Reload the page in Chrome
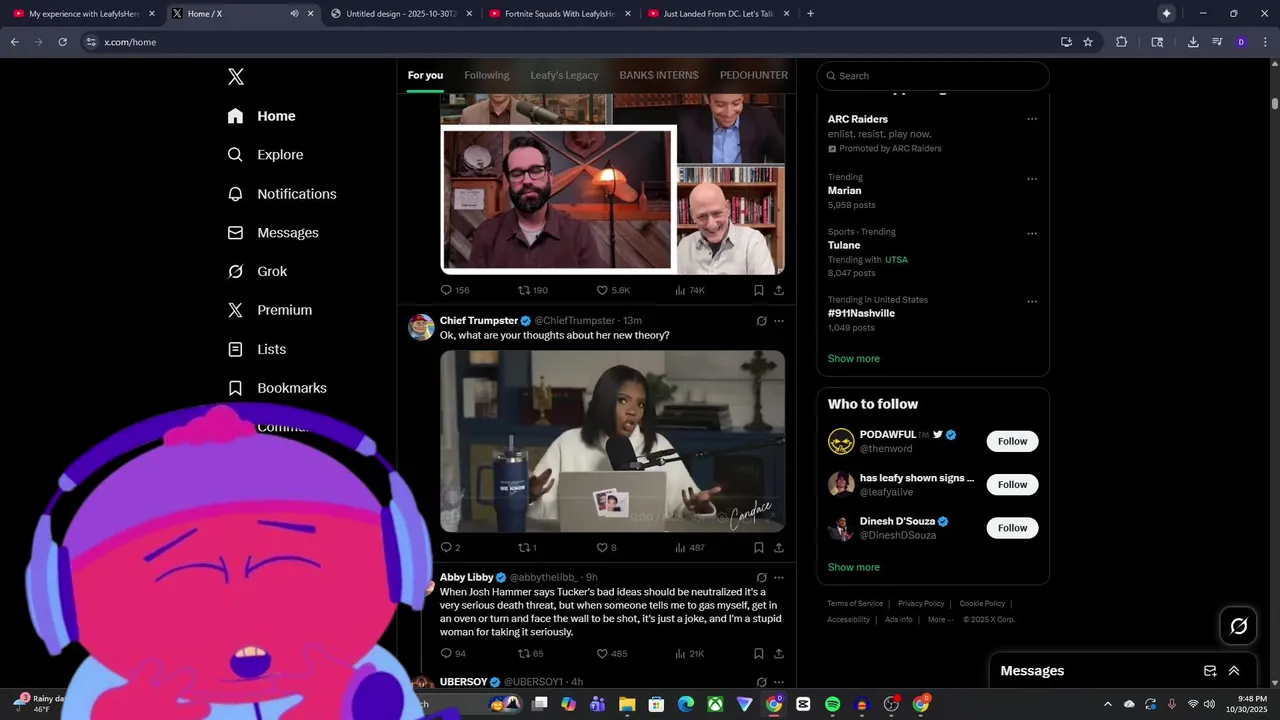The height and width of the screenshot is (720, 1280). tap(62, 42)
